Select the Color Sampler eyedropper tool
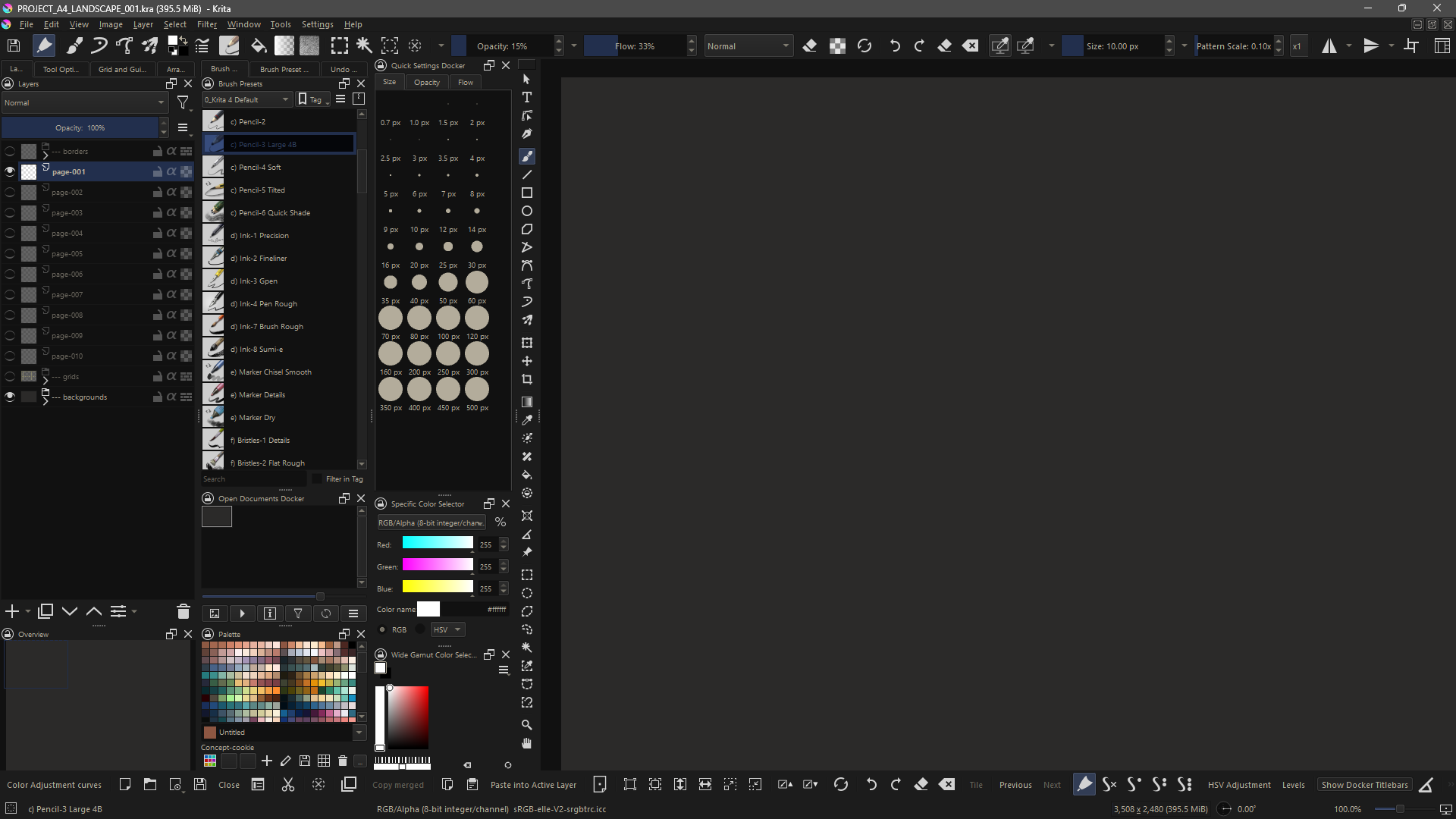Image resolution: width=1456 pixels, height=819 pixels. (x=526, y=420)
